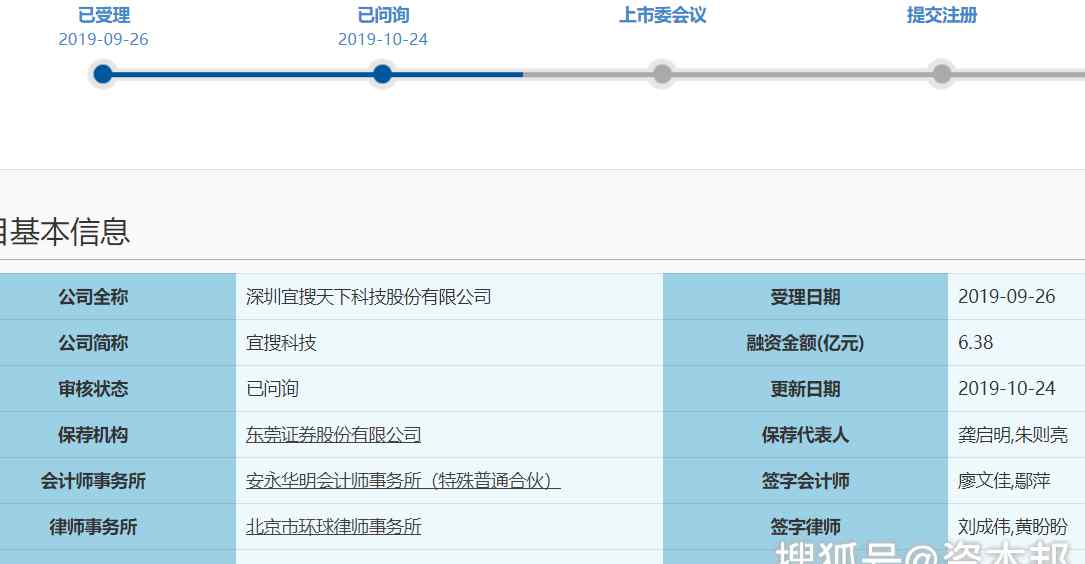Click the 公司全称 header cell
The image size is (1085, 564).
tap(118, 297)
